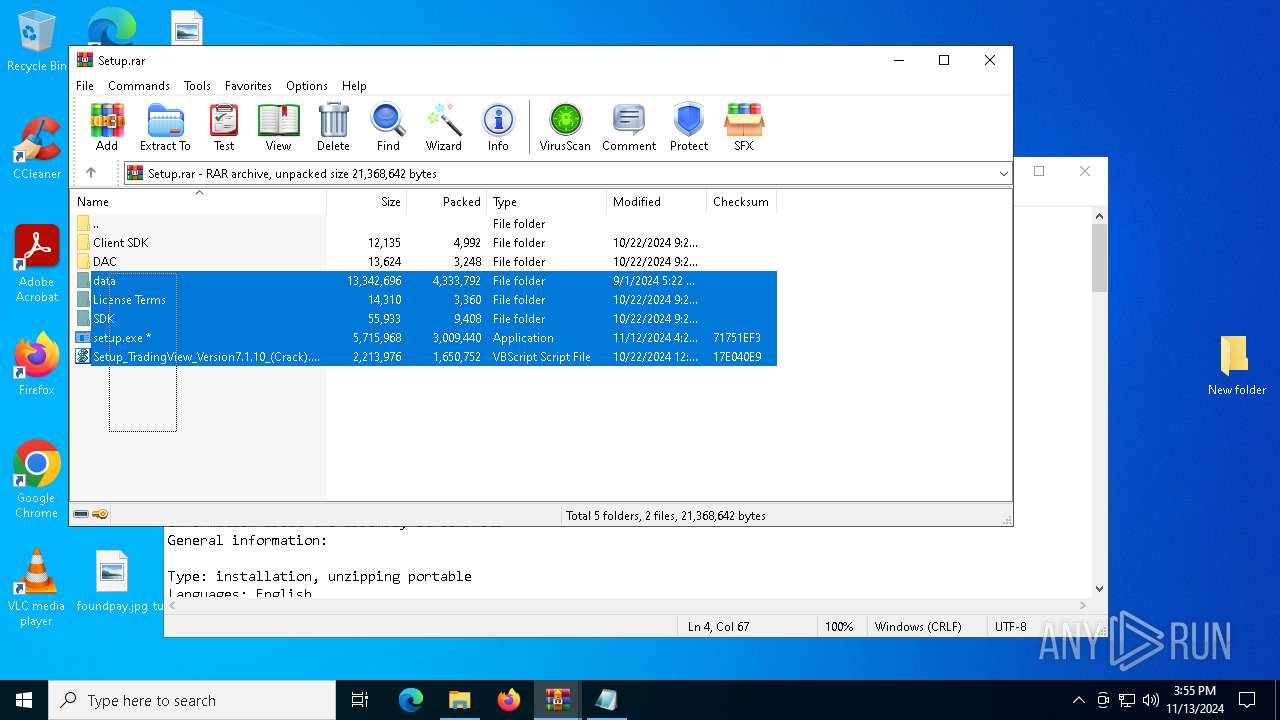Viewport: 1280px width, 720px height.
Task: Click the Extract To toolbar icon
Action: point(165,127)
